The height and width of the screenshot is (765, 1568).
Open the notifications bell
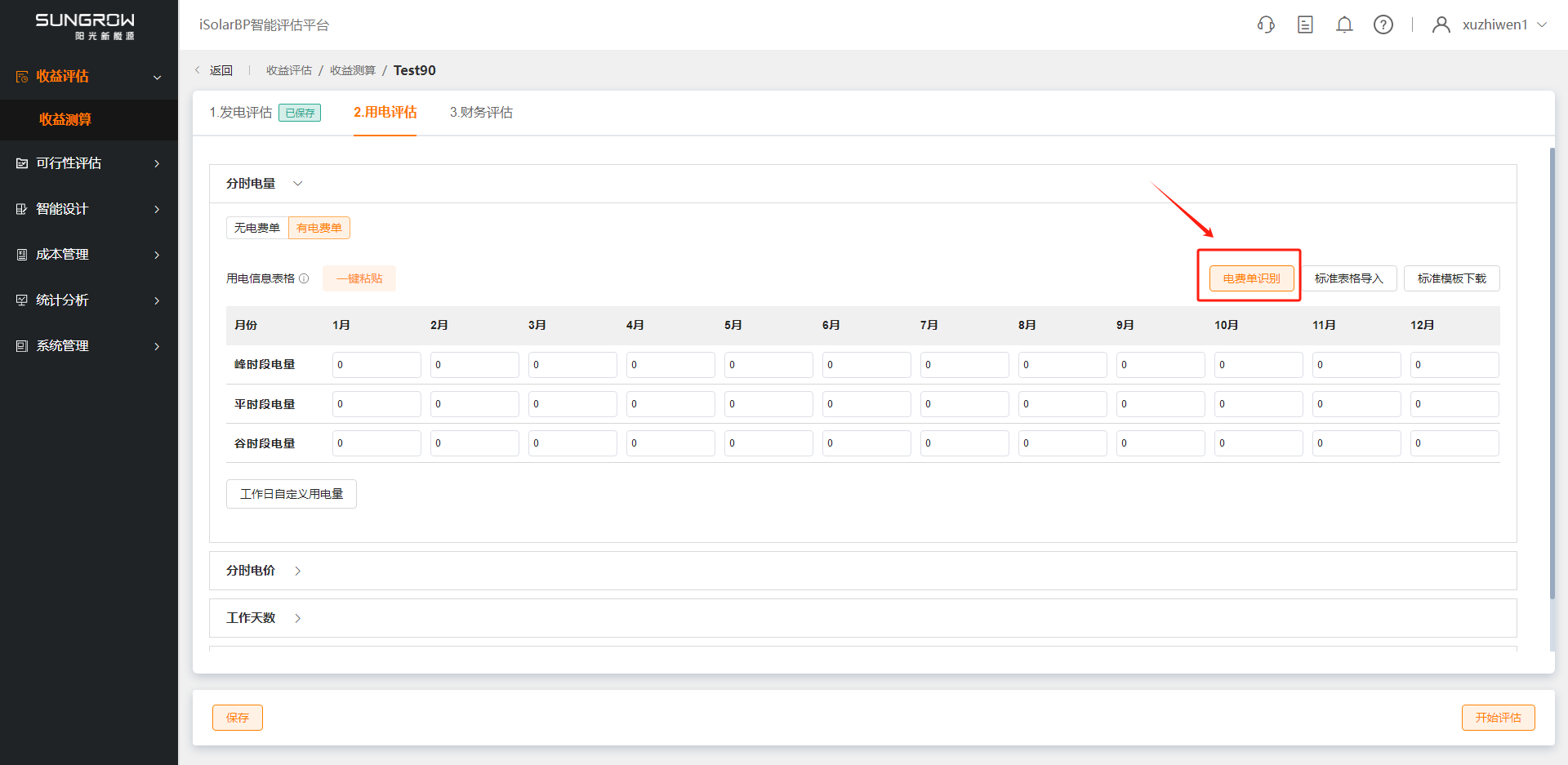point(1344,24)
